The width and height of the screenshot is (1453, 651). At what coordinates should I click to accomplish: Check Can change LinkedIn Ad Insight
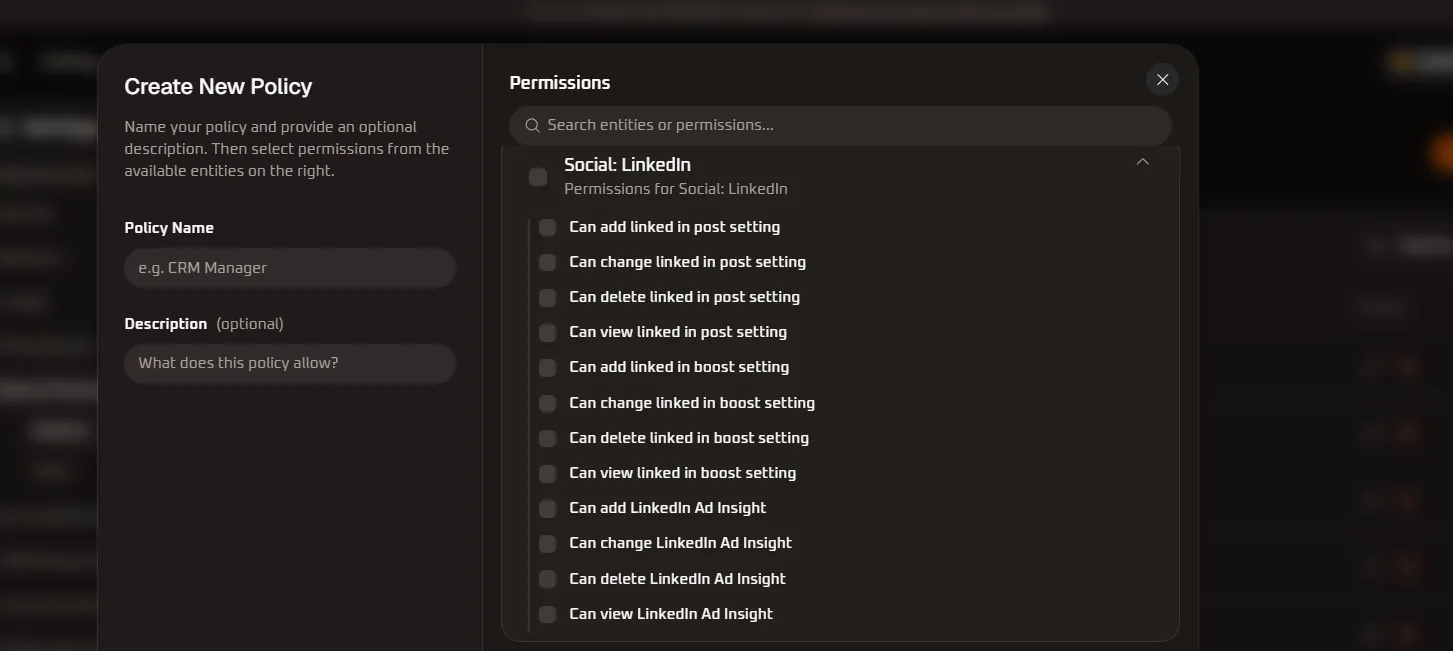[547, 543]
